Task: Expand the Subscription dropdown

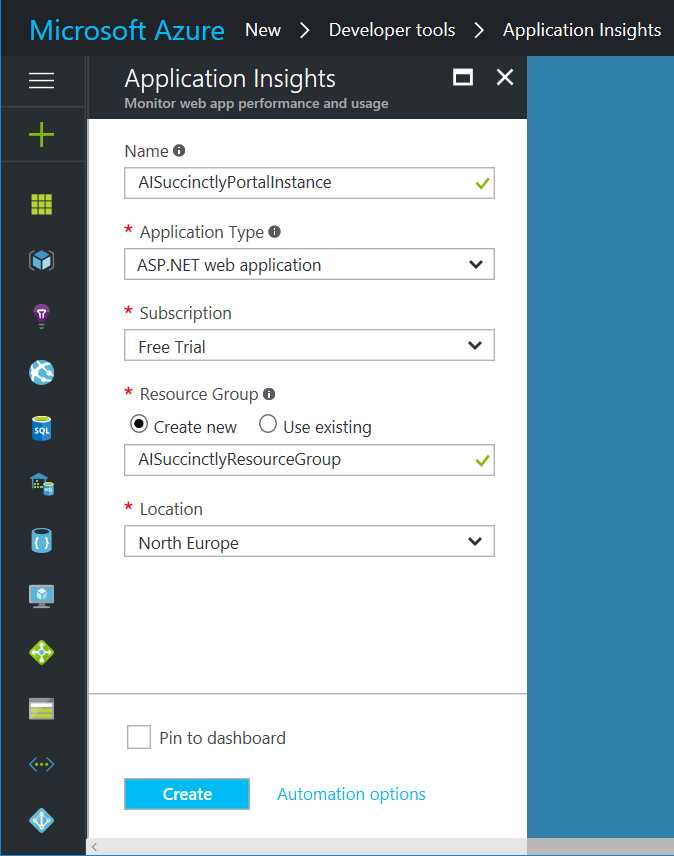Action: click(308, 346)
